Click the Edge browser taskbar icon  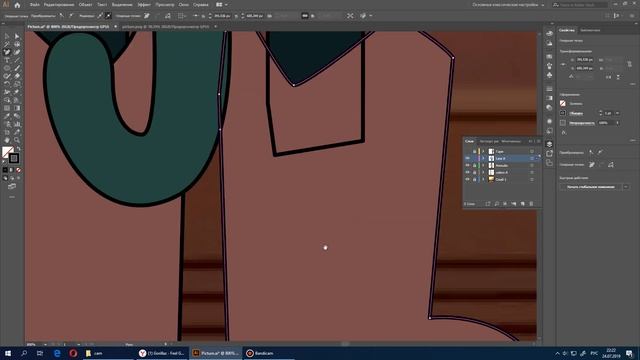pos(57,353)
